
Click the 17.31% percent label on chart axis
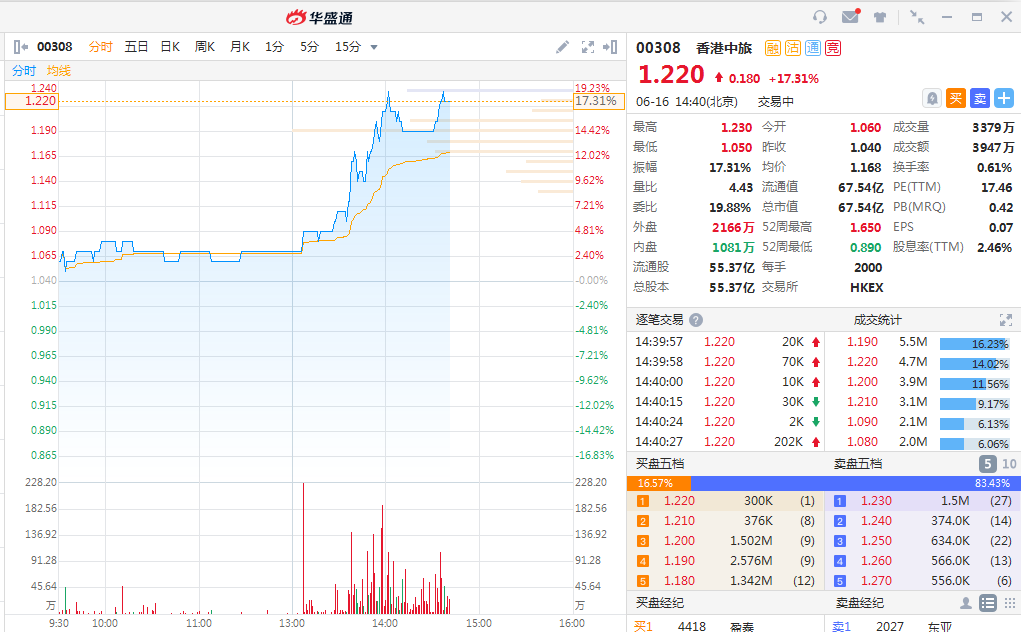point(598,102)
